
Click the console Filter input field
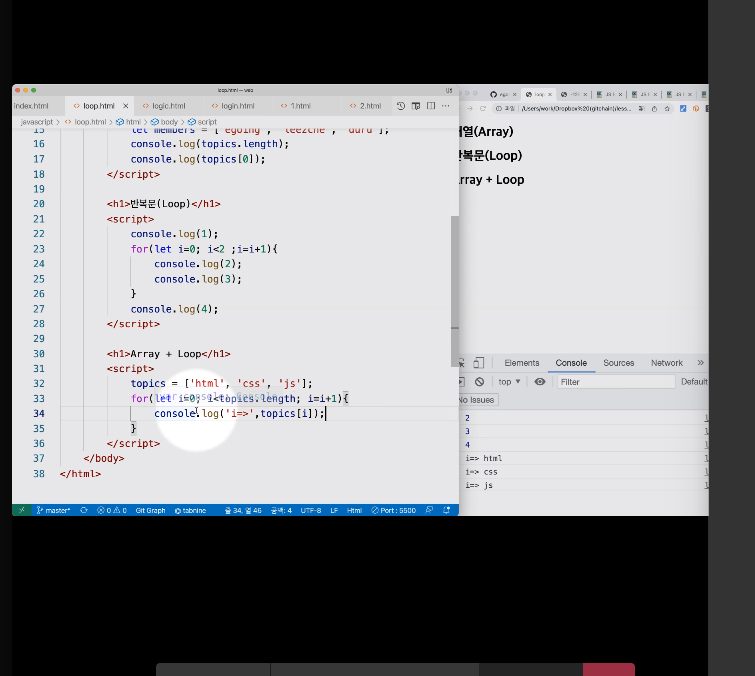(616, 382)
